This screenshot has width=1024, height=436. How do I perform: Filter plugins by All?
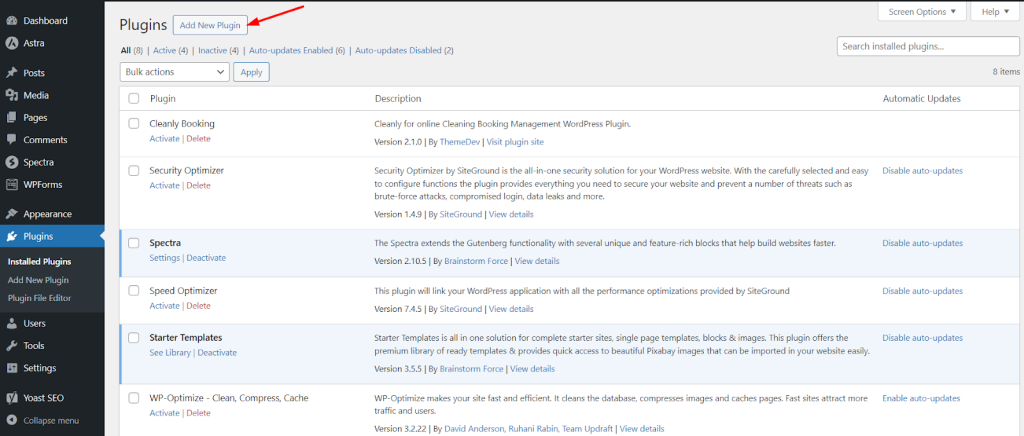[125, 50]
